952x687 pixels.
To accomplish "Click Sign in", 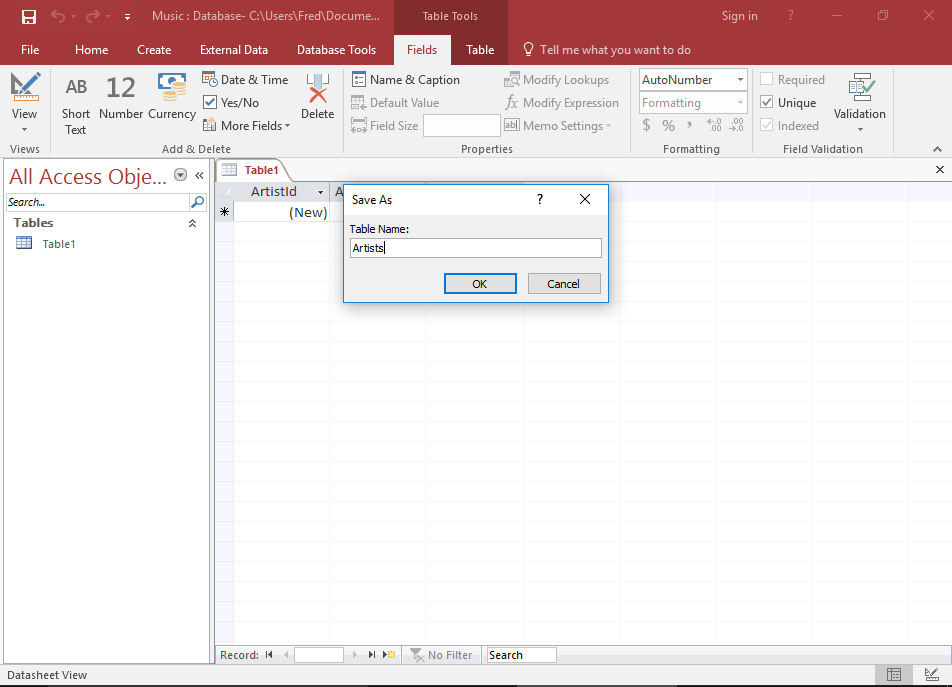I will (x=739, y=16).
